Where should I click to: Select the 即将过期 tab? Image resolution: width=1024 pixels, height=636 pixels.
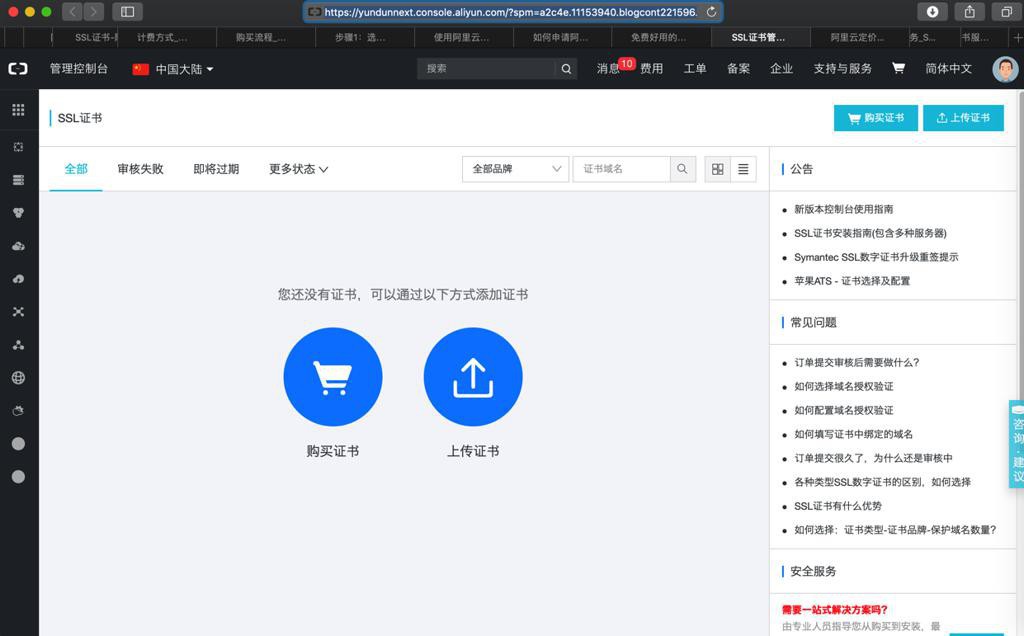pos(216,169)
